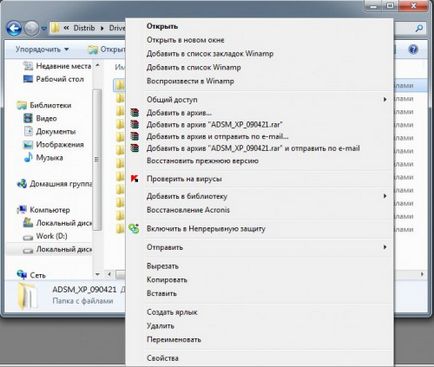Image resolution: width=434 pixels, height=367 pixels.
Task: Click the Explorer back arrow button
Action: click(14, 29)
